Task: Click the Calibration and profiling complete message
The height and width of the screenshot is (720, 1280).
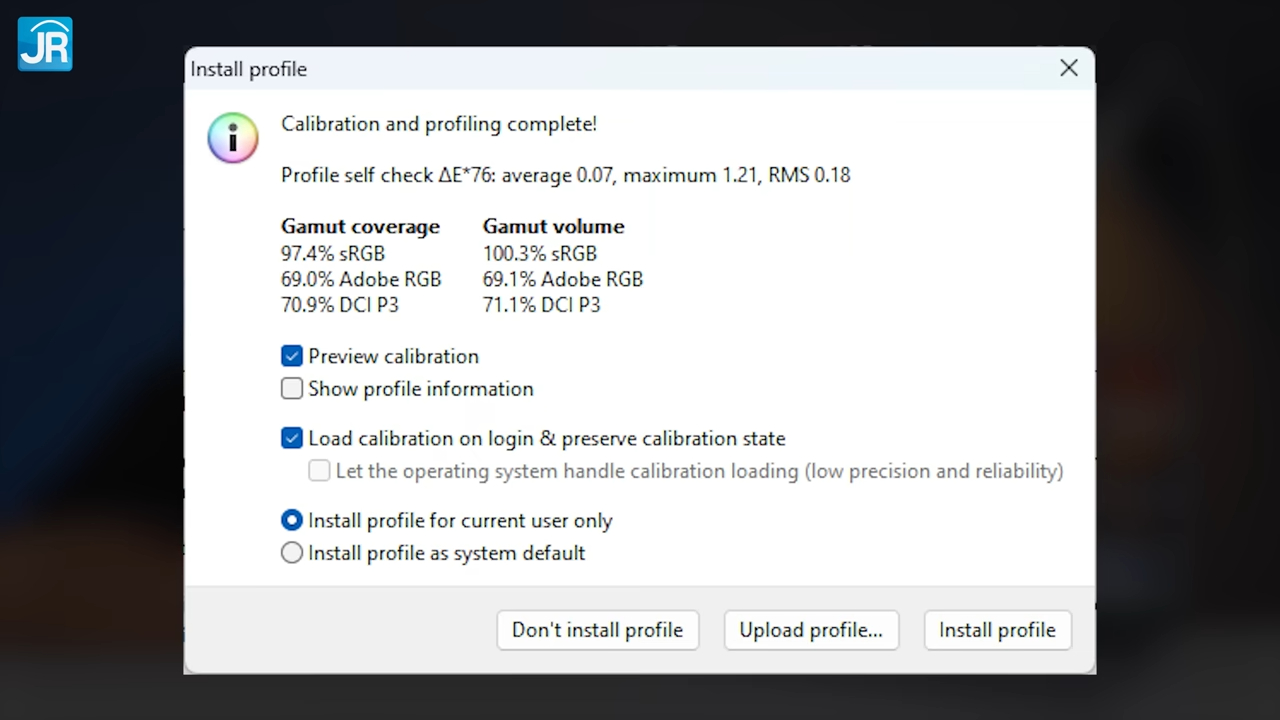Action: point(438,123)
